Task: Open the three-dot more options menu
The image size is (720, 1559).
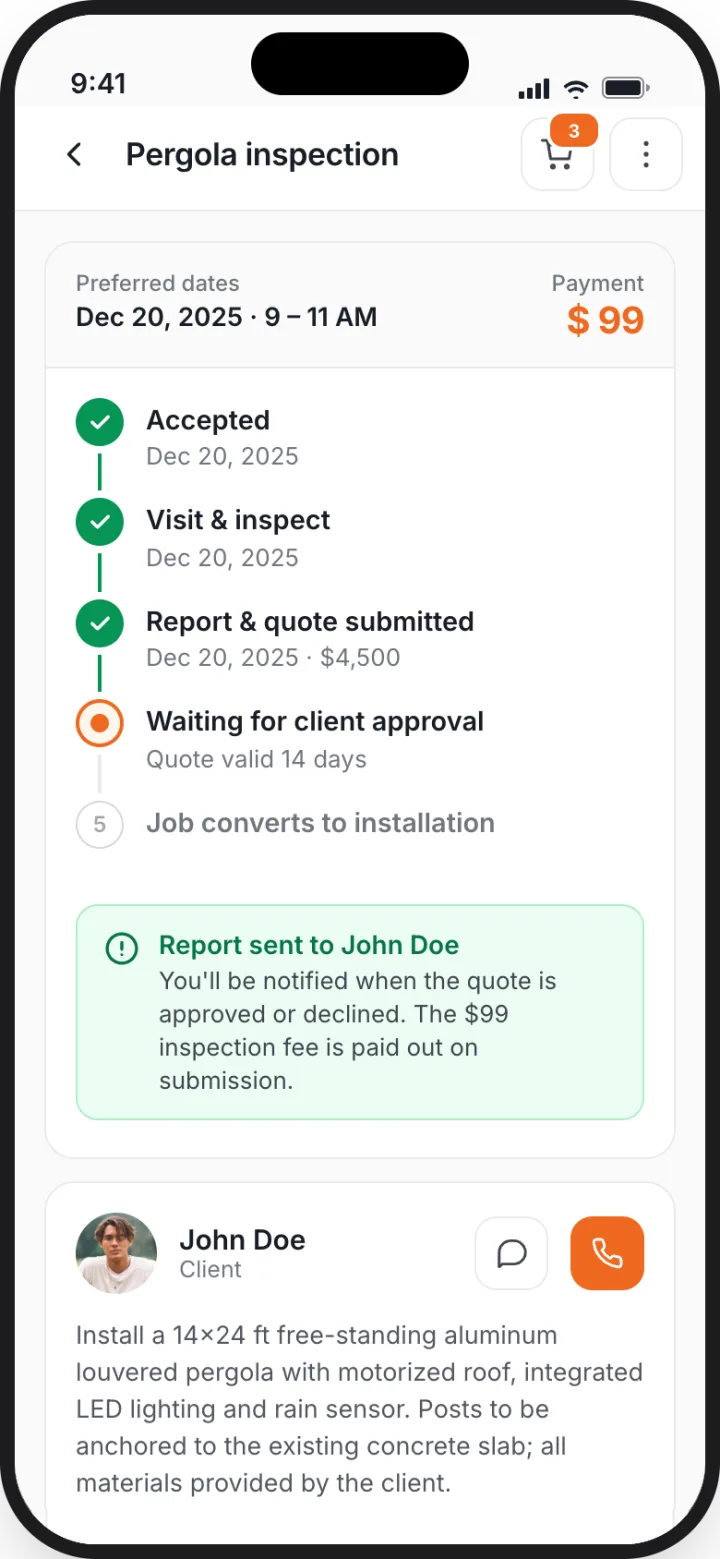Action: (646, 154)
